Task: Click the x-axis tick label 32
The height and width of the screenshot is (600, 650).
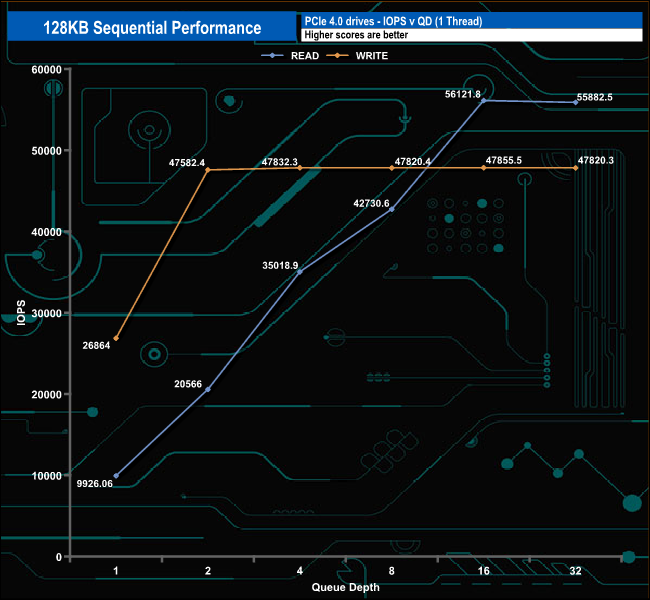Action: click(x=575, y=571)
